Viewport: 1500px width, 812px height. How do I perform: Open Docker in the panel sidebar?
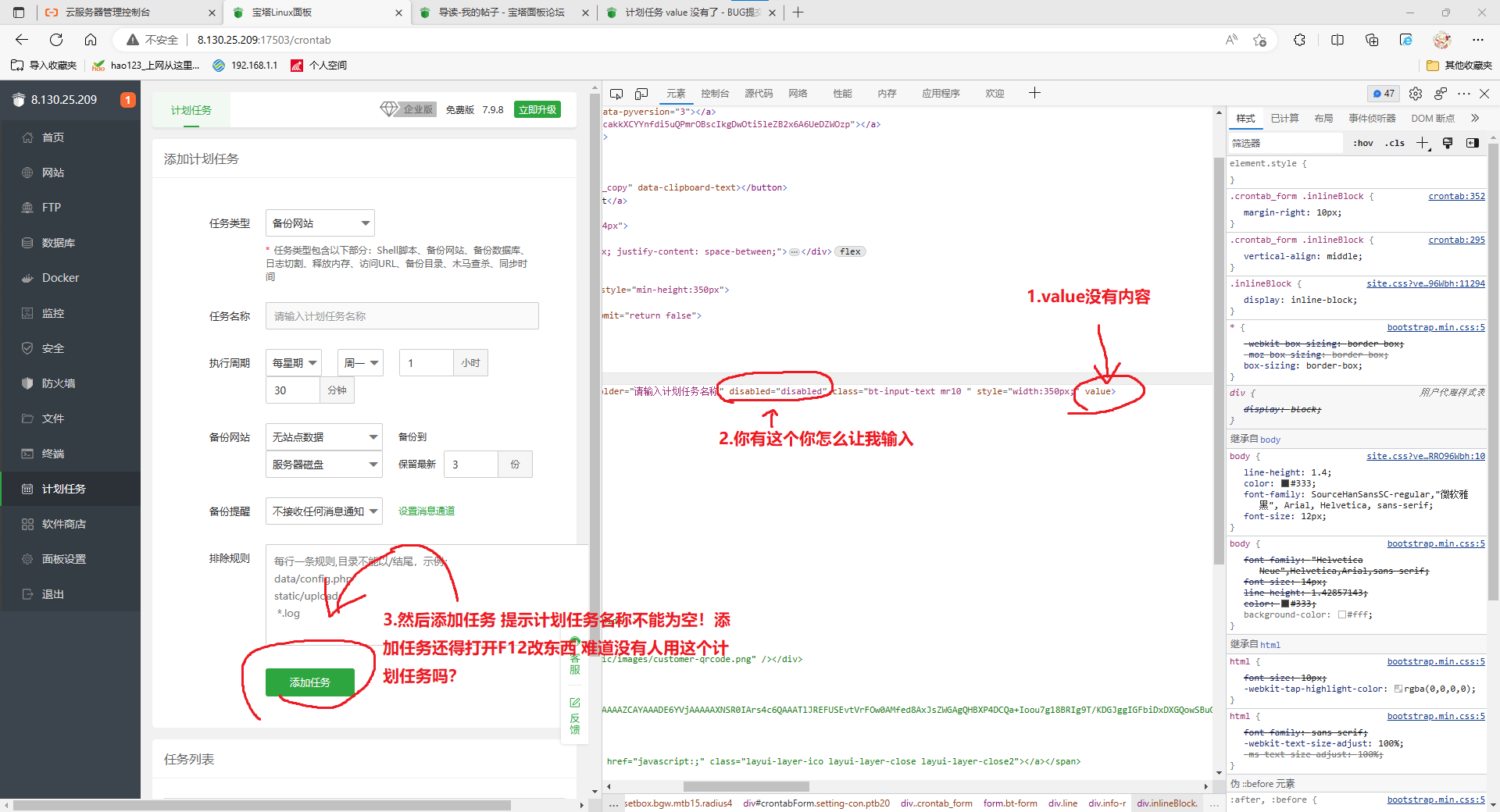point(70,278)
